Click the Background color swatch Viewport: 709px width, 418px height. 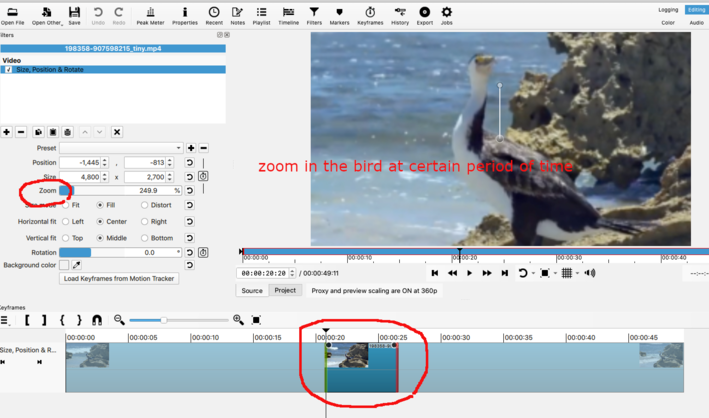pyautogui.click(x=64, y=265)
